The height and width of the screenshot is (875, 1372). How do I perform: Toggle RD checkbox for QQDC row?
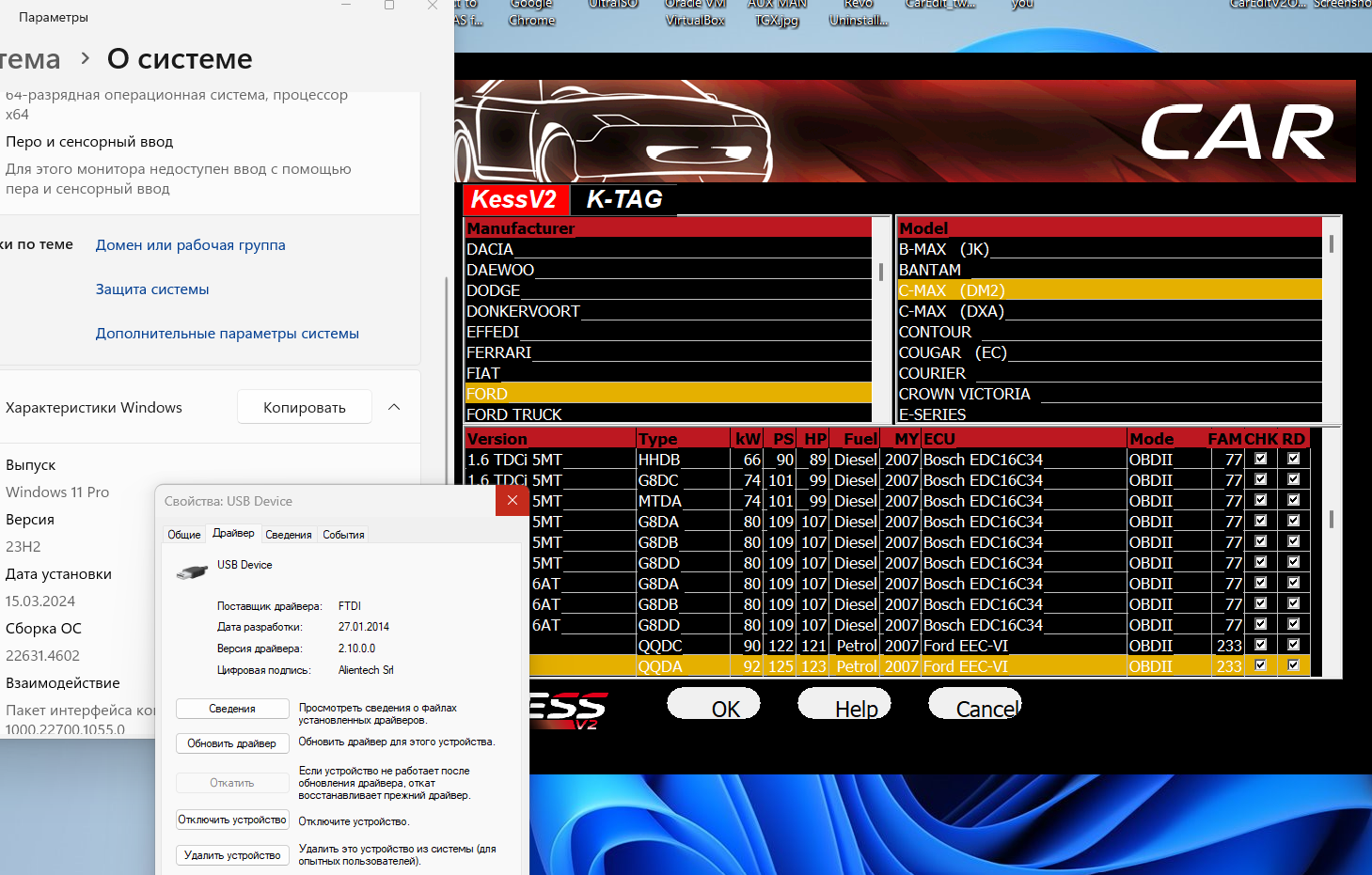coord(1293,645)
